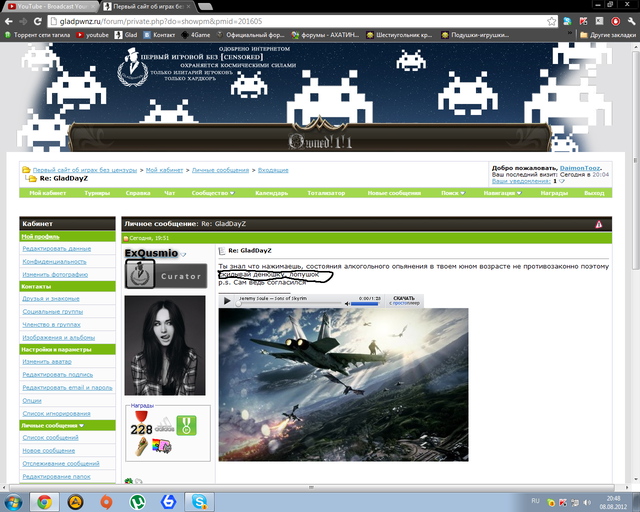Viewport: 640px width, 512px height.
Task: Open Список игнорирования sidebar link
Action: coord(56,414)
